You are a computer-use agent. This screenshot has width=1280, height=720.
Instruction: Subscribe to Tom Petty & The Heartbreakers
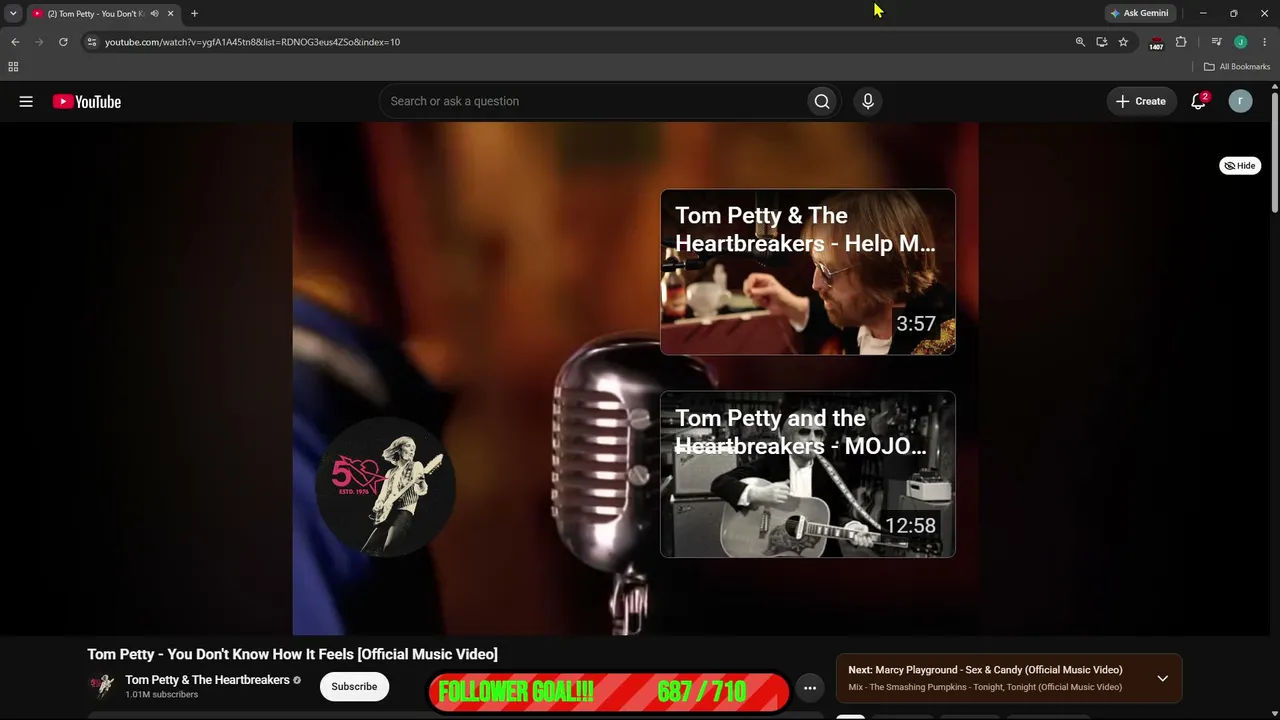(x=354, y=687)
